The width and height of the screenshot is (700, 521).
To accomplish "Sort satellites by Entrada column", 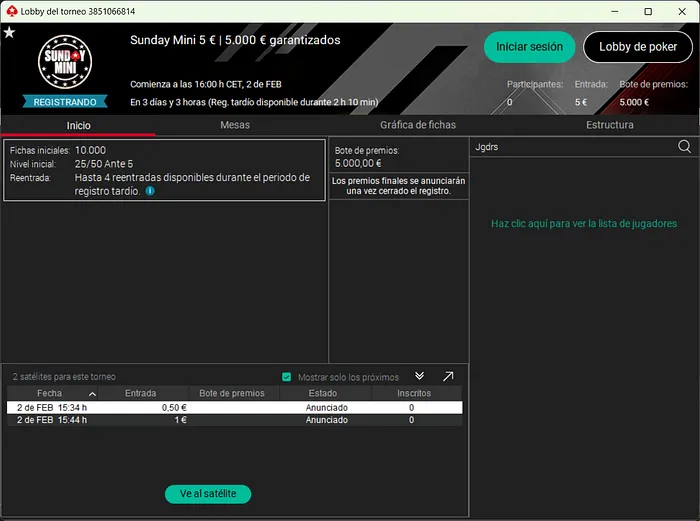I will 140,393.
